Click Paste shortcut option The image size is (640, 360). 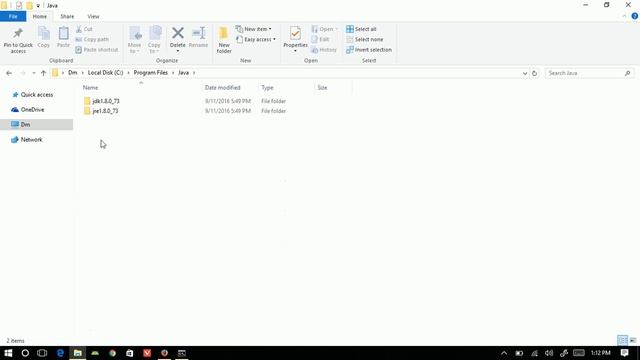click(97, 49)
